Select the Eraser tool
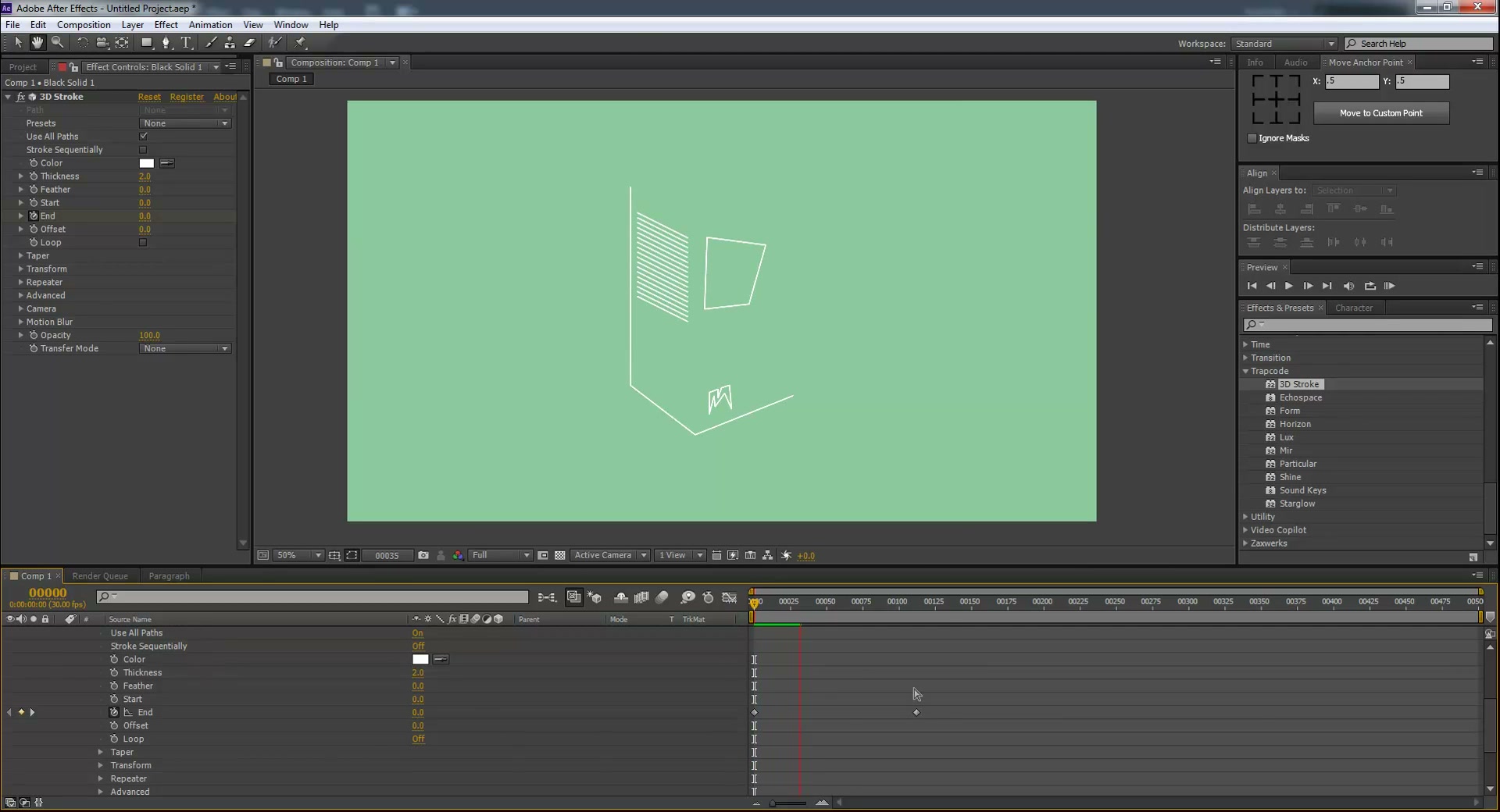 [x=250, y=43]
